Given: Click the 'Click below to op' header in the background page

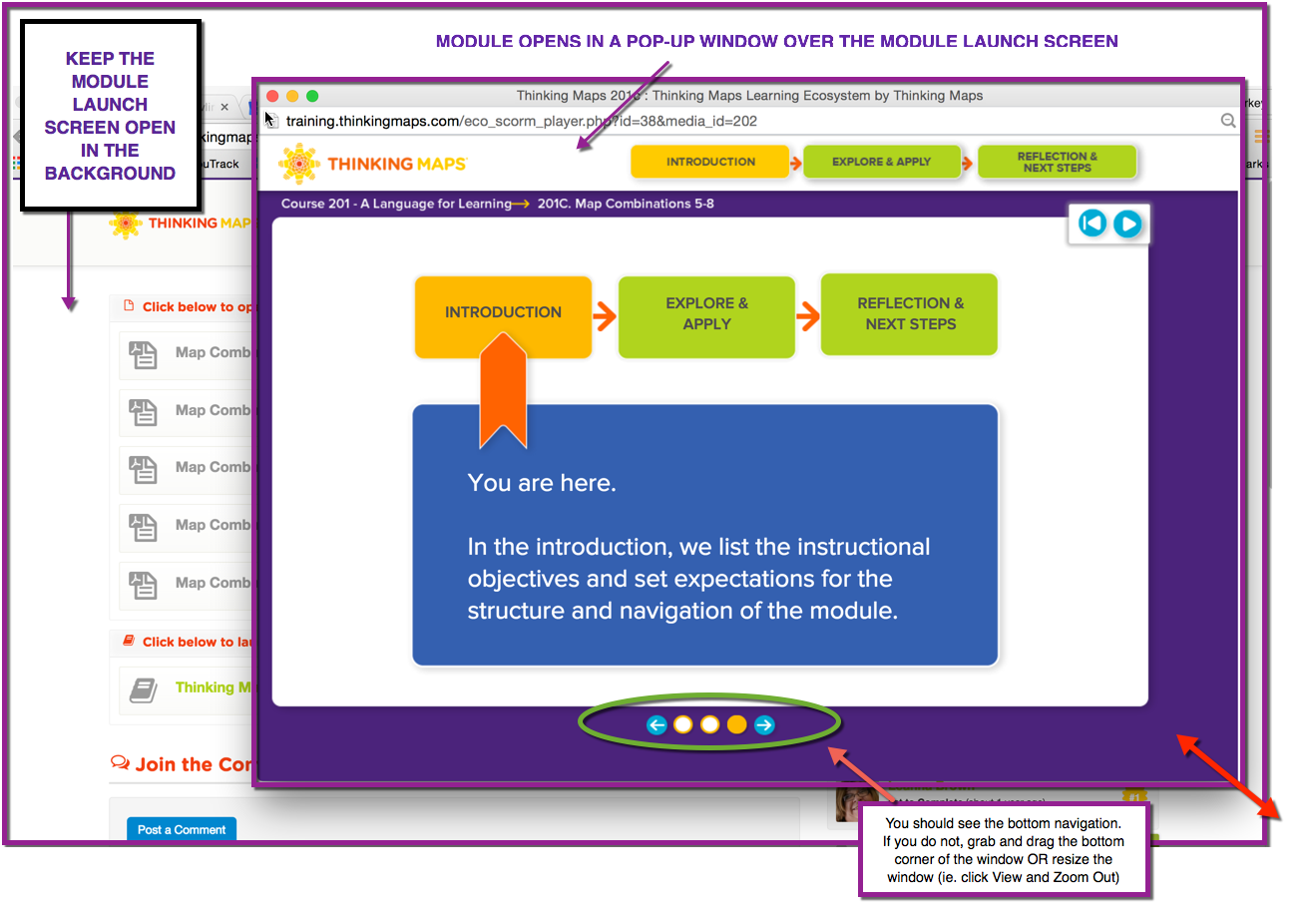Looking at the screenshot, I should [197, 307].
